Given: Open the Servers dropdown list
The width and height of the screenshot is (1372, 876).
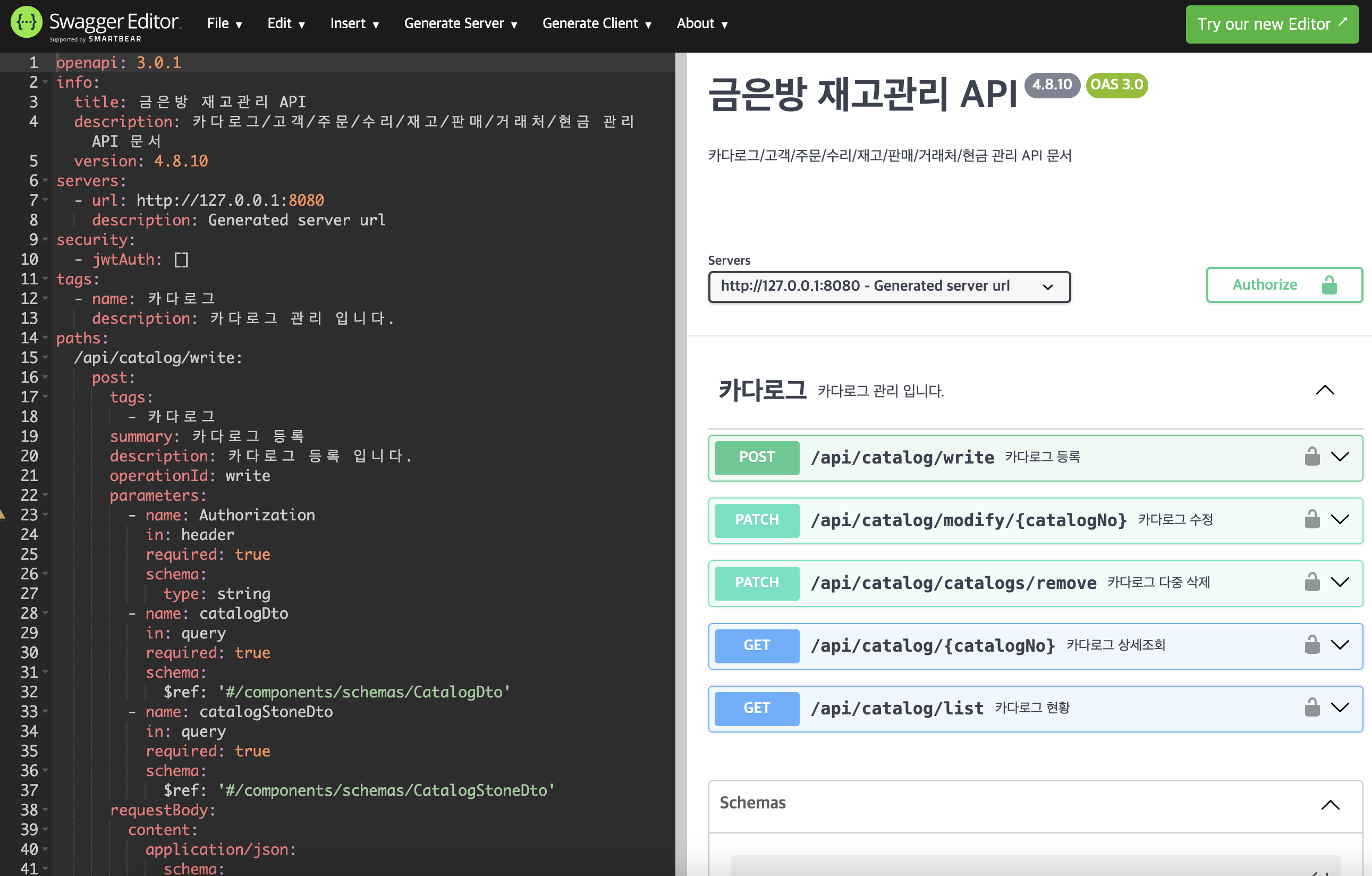Looking at the screenshot, I should pos(889,286).
